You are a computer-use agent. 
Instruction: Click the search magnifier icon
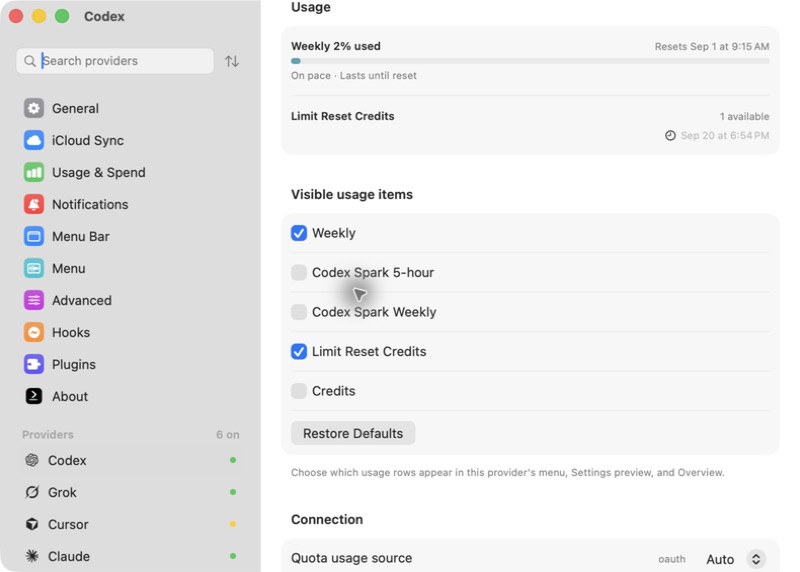(x=30, y=61)
